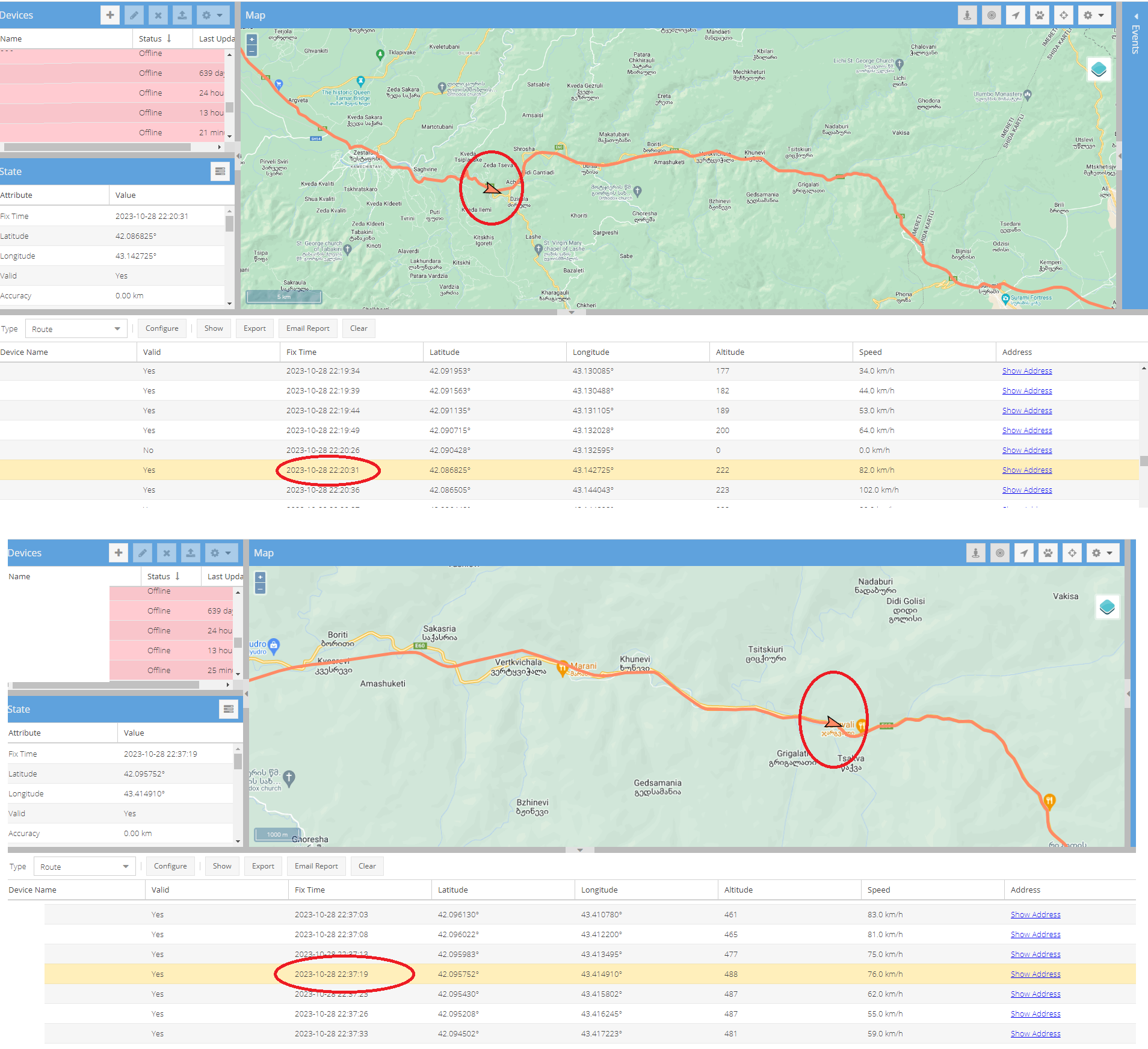Click the upload command icon in upper Devices panel
This screenshot has width=1148, height=1049.
[182, 15]
